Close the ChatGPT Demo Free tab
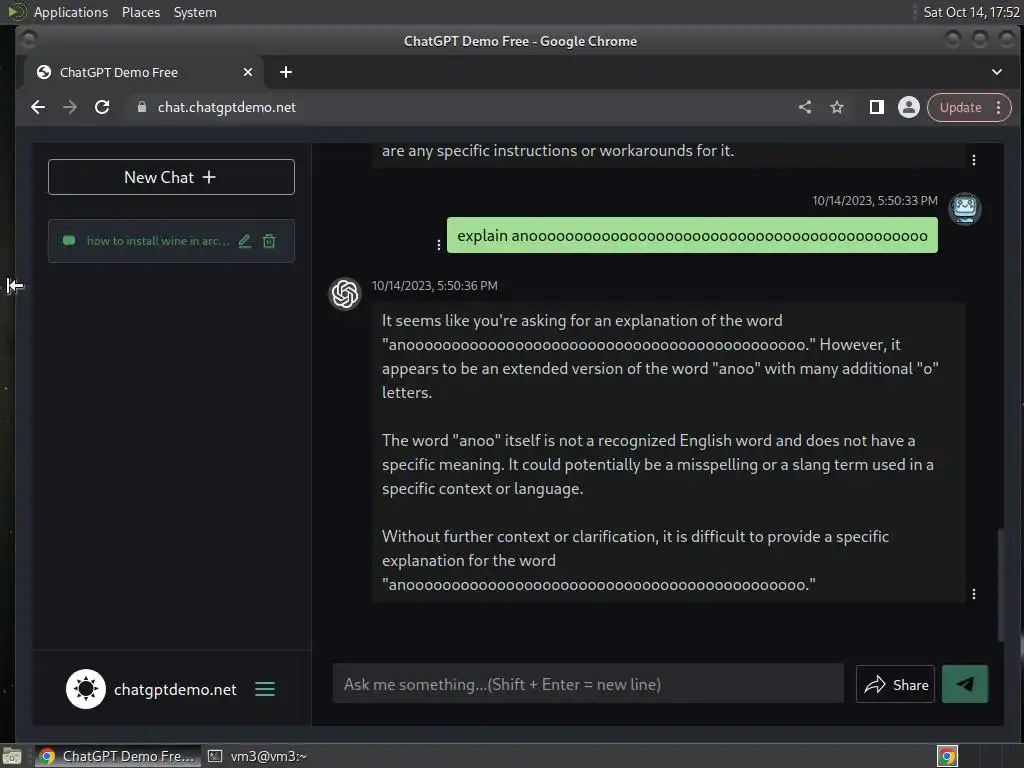1024x768 pixels. pos(248,72)
